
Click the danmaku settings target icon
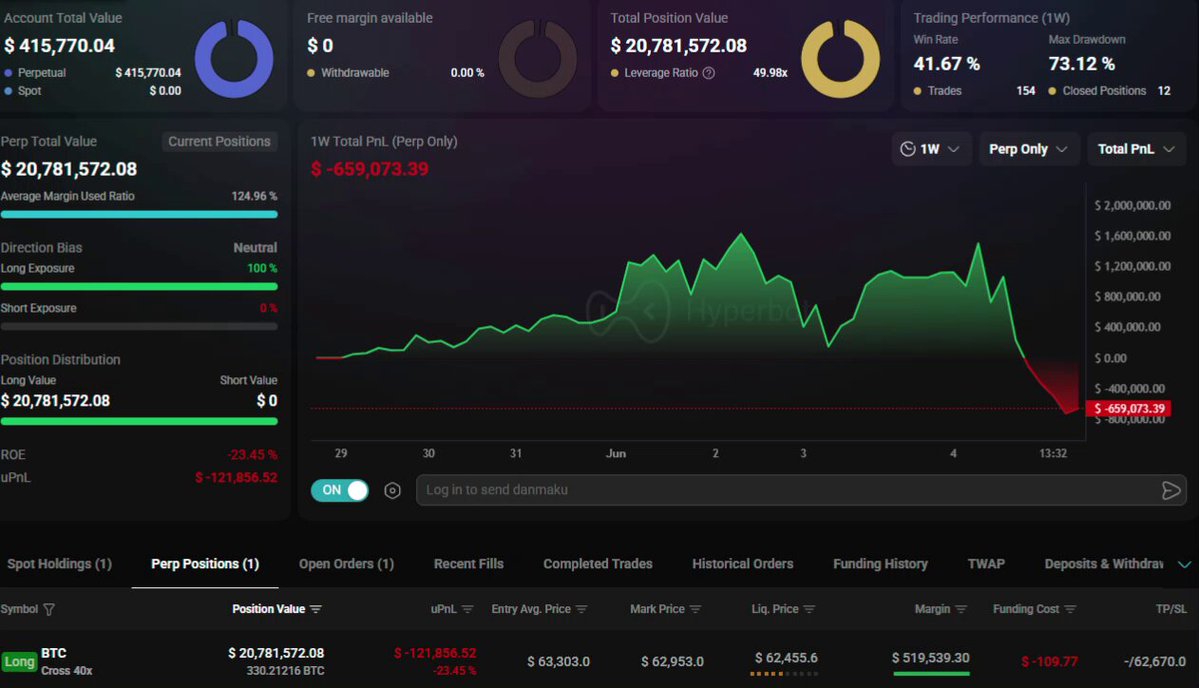point(392,491)
